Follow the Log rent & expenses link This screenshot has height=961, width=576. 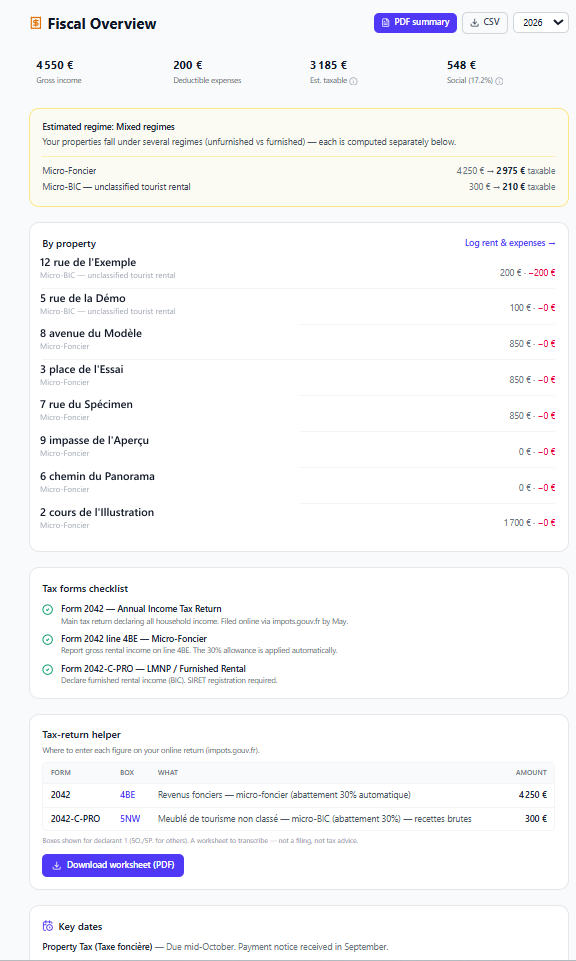click(510, 243)
